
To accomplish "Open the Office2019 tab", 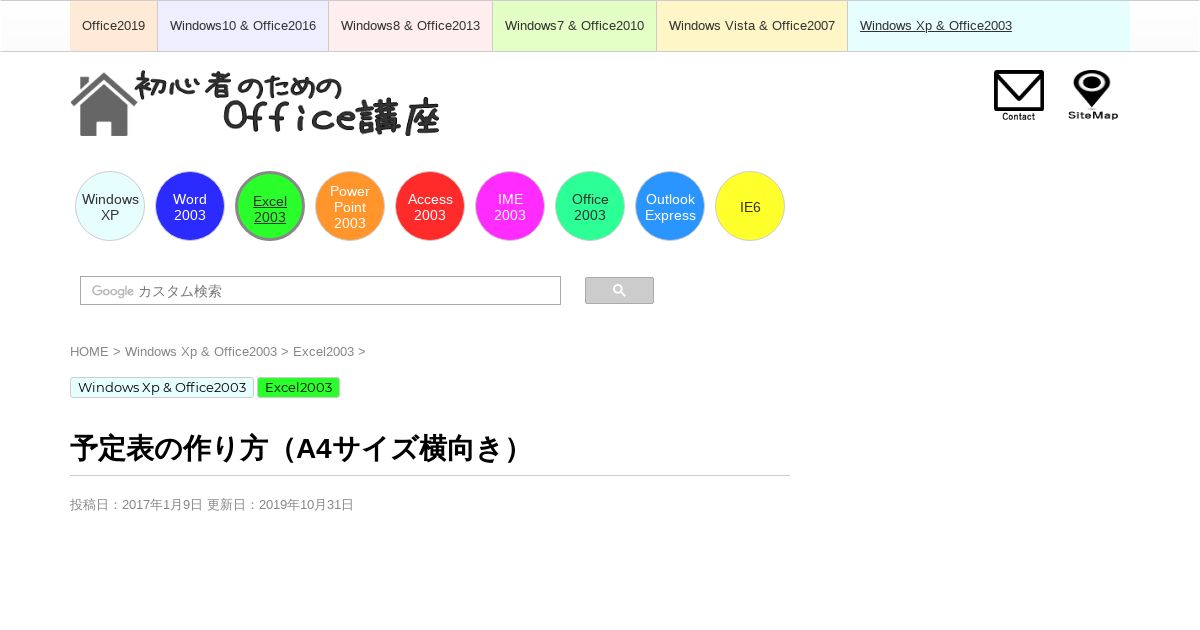I will (x=114, y=26).
